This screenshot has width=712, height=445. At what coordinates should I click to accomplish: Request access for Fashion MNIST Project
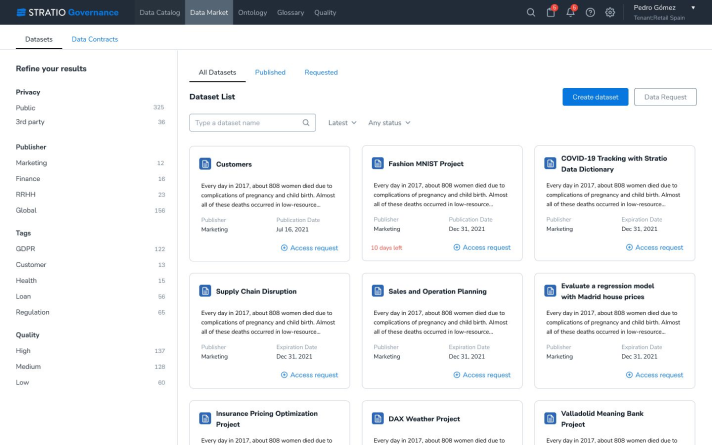click(481, 247)
